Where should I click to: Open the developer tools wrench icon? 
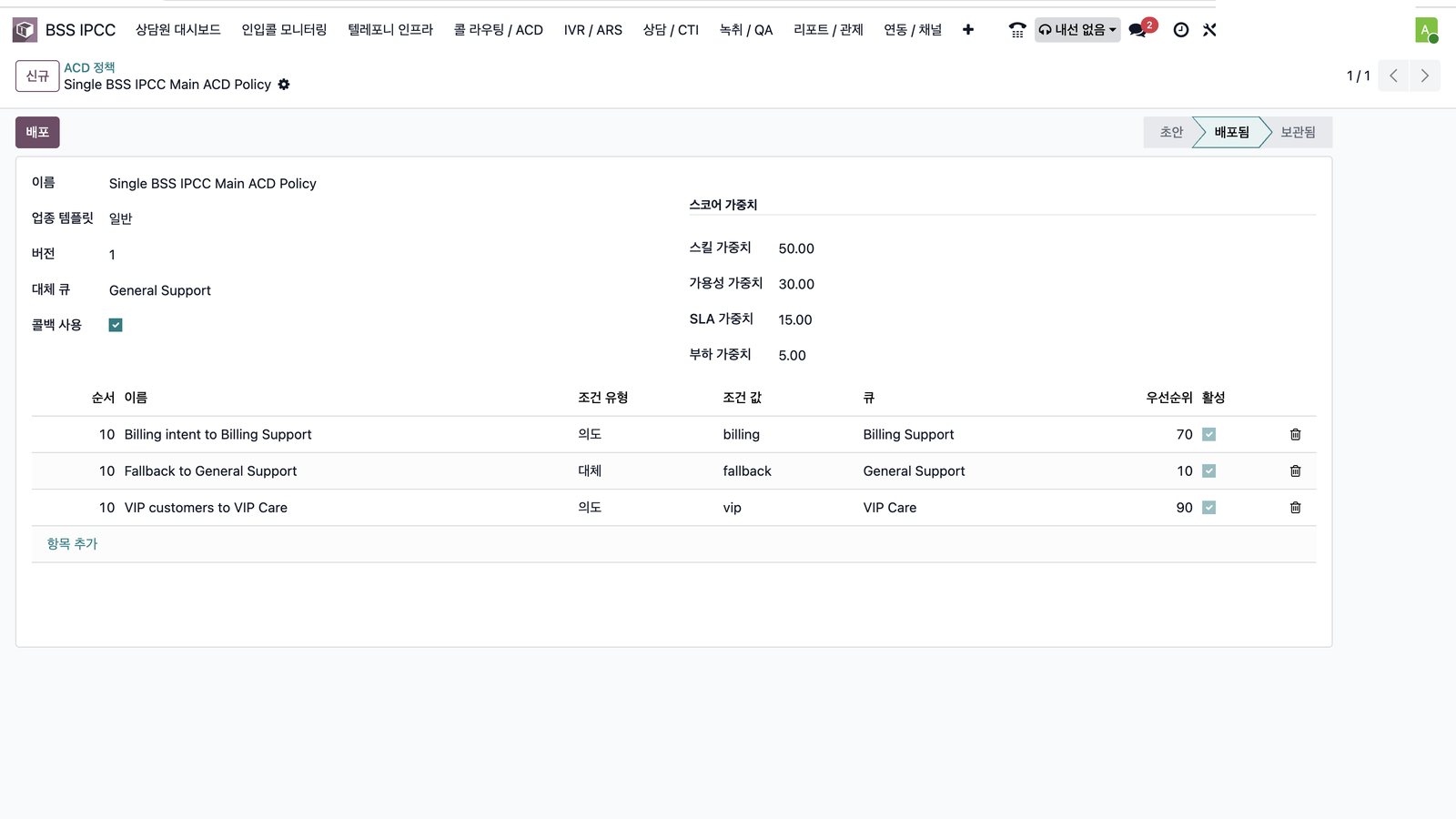pyautogui.click(x=1209, y=30)
